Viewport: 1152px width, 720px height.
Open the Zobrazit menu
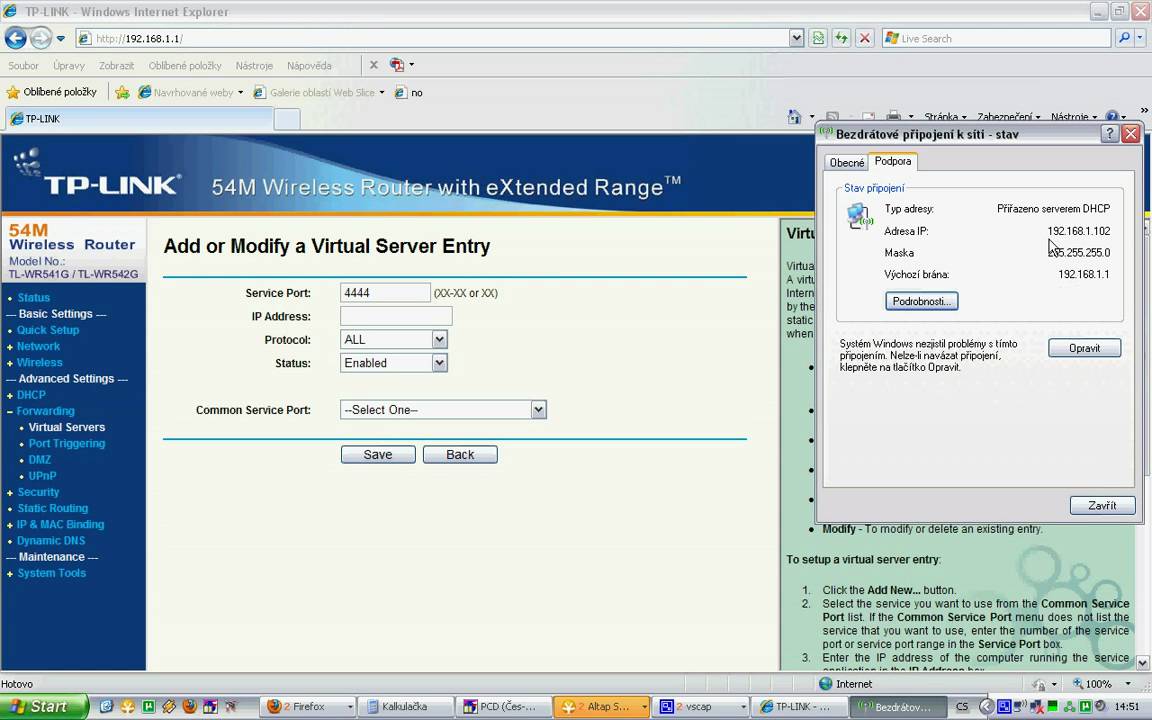[x=116, y=65]
